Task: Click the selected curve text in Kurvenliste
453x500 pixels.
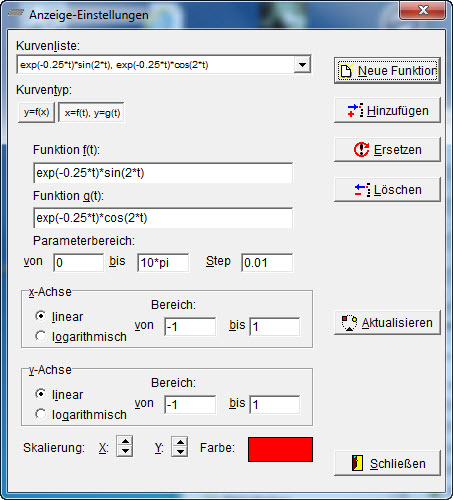Action: (114, 65)
